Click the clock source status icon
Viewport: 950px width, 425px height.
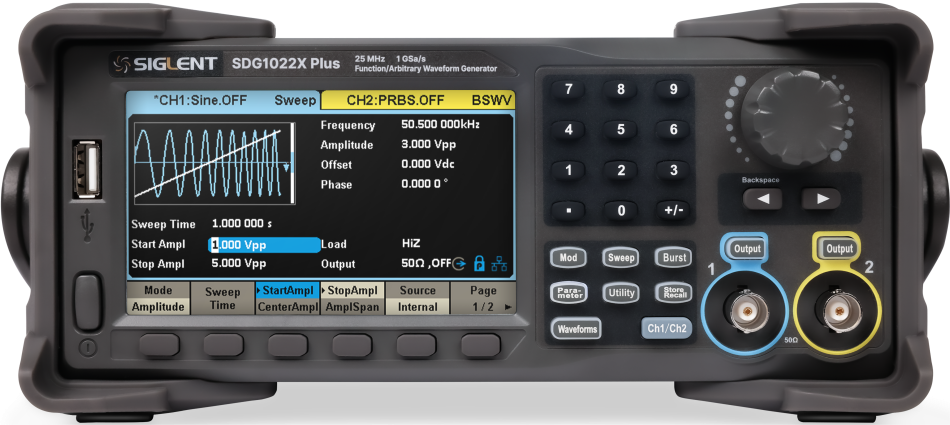point(460,264)
